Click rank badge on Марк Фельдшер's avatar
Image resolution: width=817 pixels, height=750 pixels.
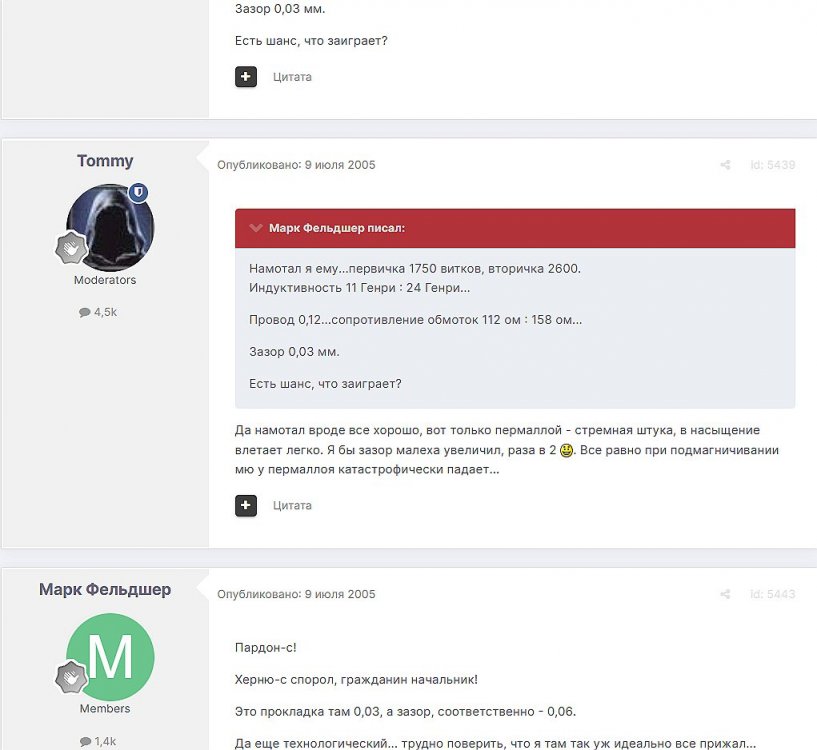(71, 677)
